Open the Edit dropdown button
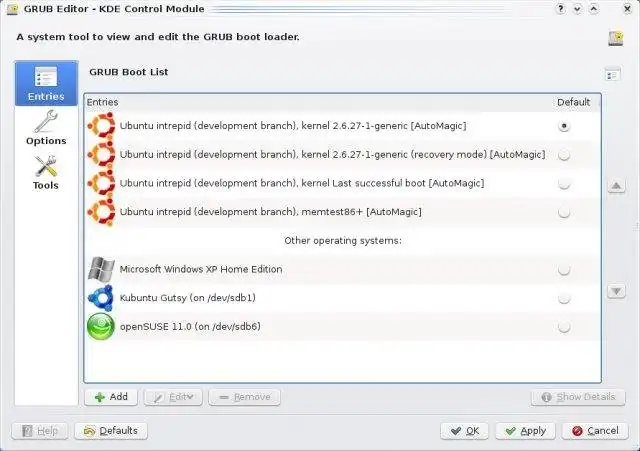Viewport: 640px width, 451px height. click(x=173, y=397)
